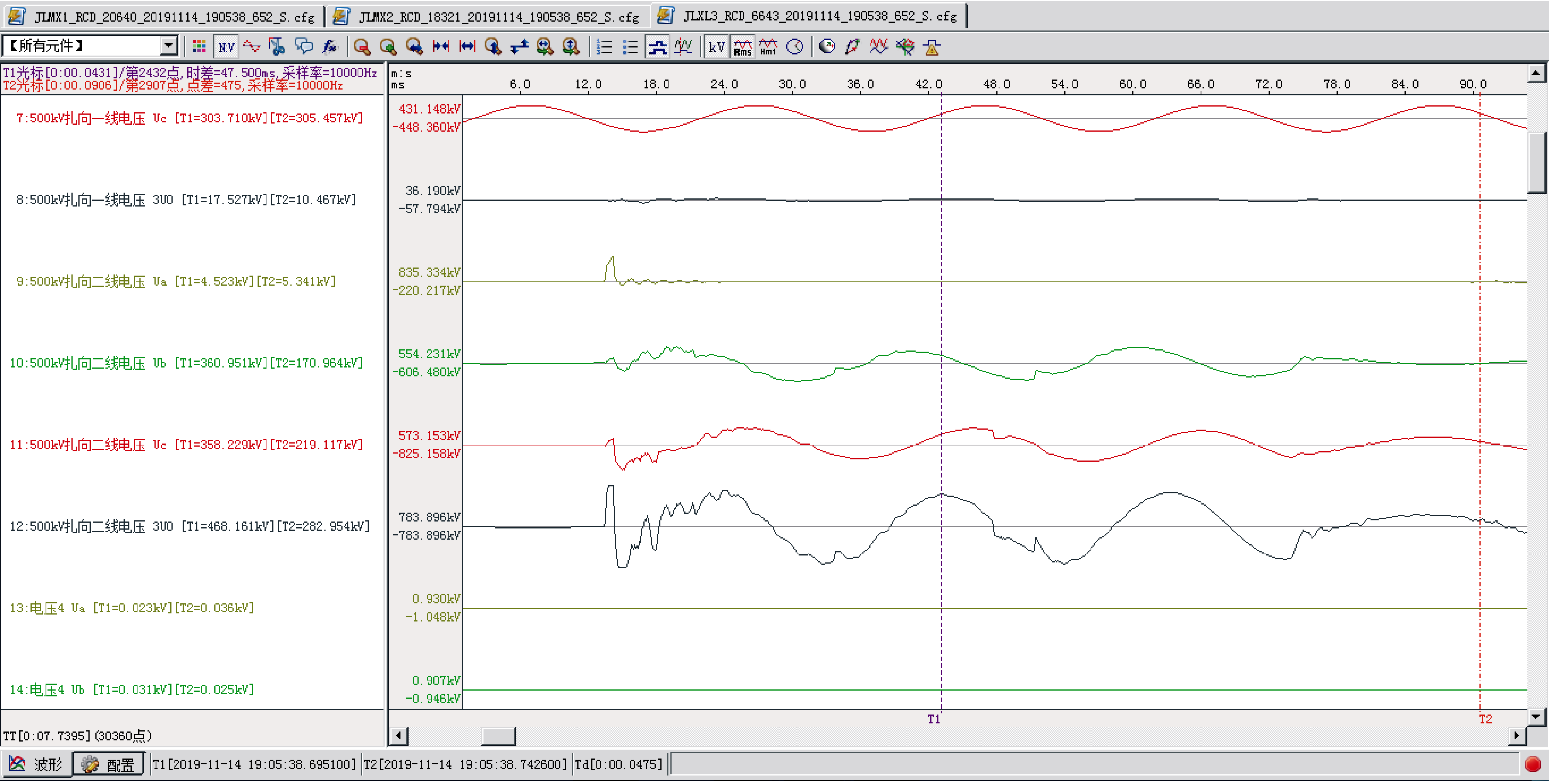Image resolution: width=1559 pixels, height=784 pixels.
Task: Click the horizontal scrollbar right arrow
Action: (x=1517, y=736)
